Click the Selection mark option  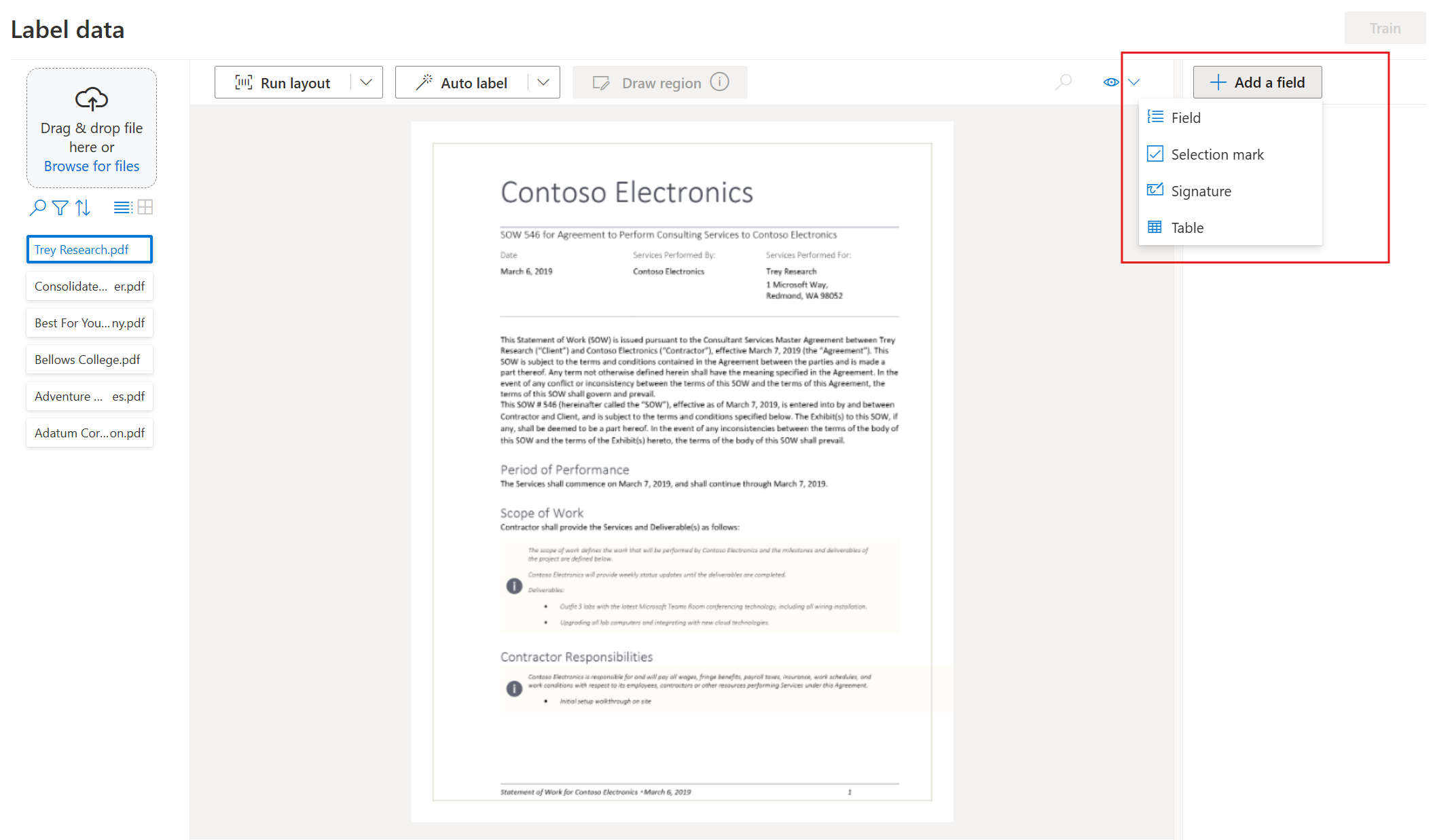tap(1217, 153)
